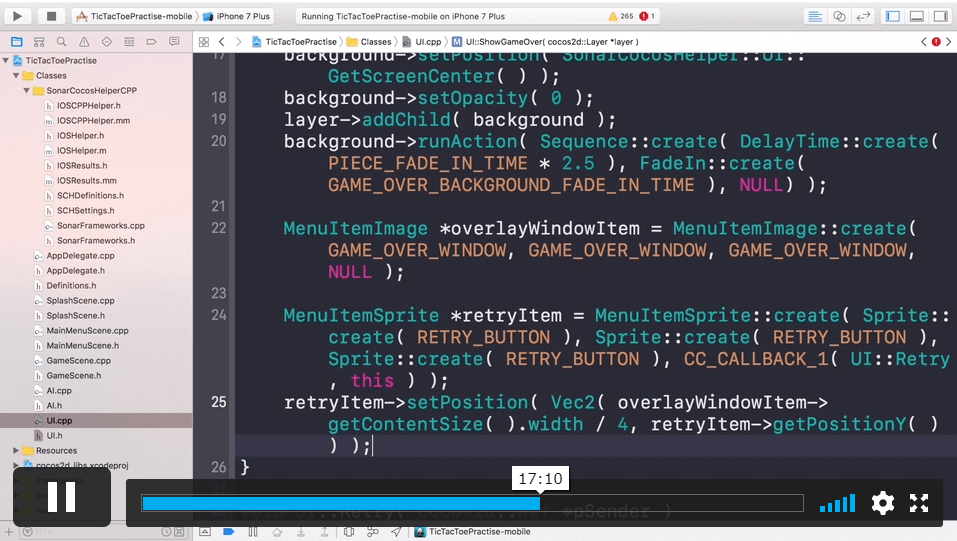Open SonarFrameworks.cpp in the navigator
The width and height of the screenshot is (957, 541).
(100, 225)
